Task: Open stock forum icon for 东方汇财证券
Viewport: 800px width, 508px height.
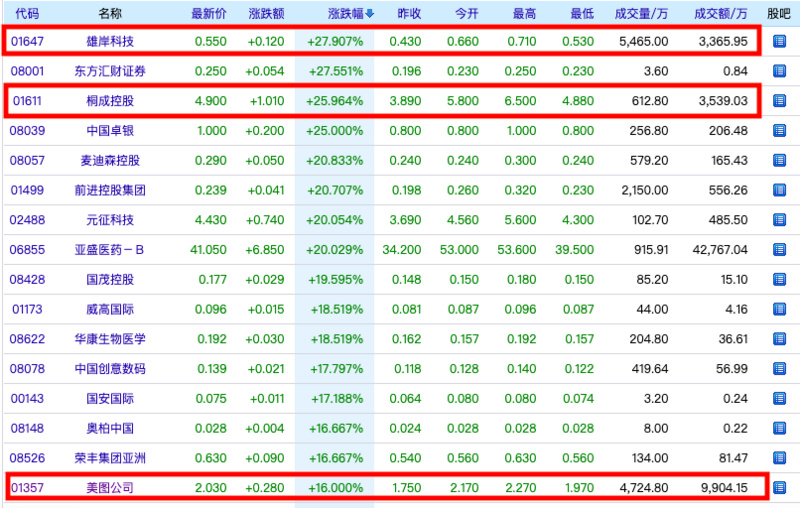Action: tap(779, 71)
